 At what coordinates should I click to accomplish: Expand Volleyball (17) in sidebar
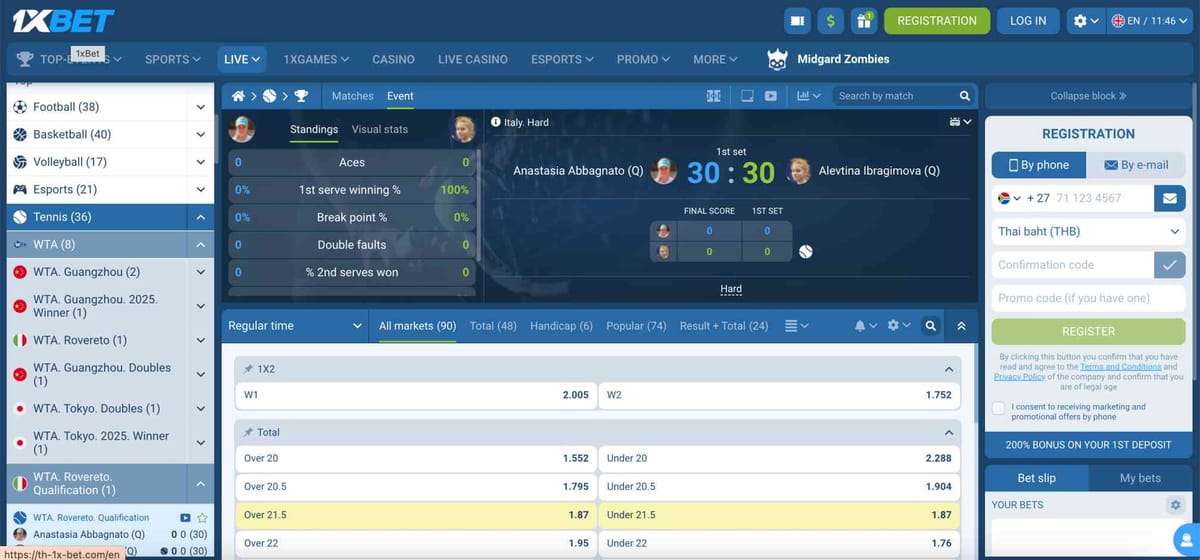[x=201, y=162]
